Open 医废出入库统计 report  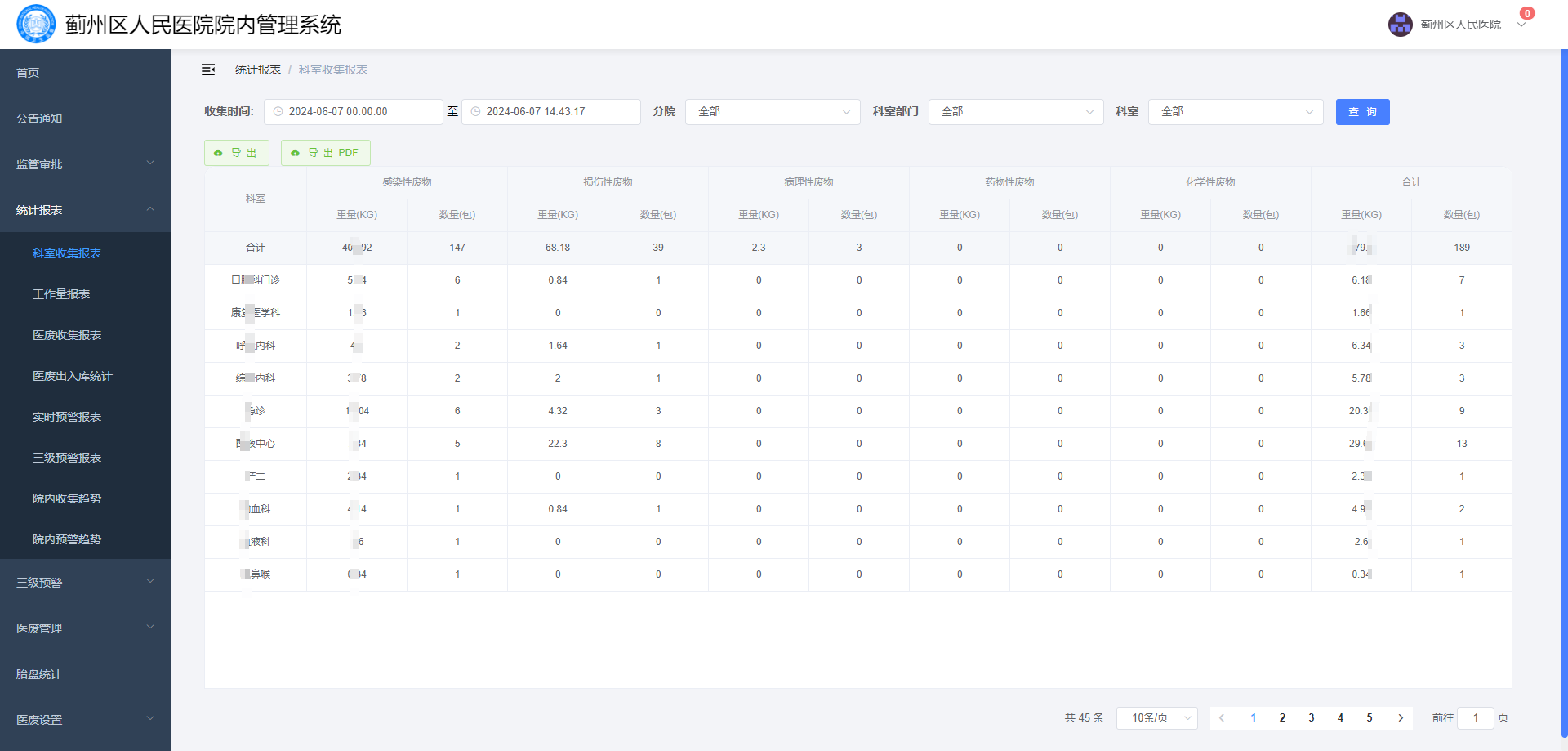coord(72,376)
